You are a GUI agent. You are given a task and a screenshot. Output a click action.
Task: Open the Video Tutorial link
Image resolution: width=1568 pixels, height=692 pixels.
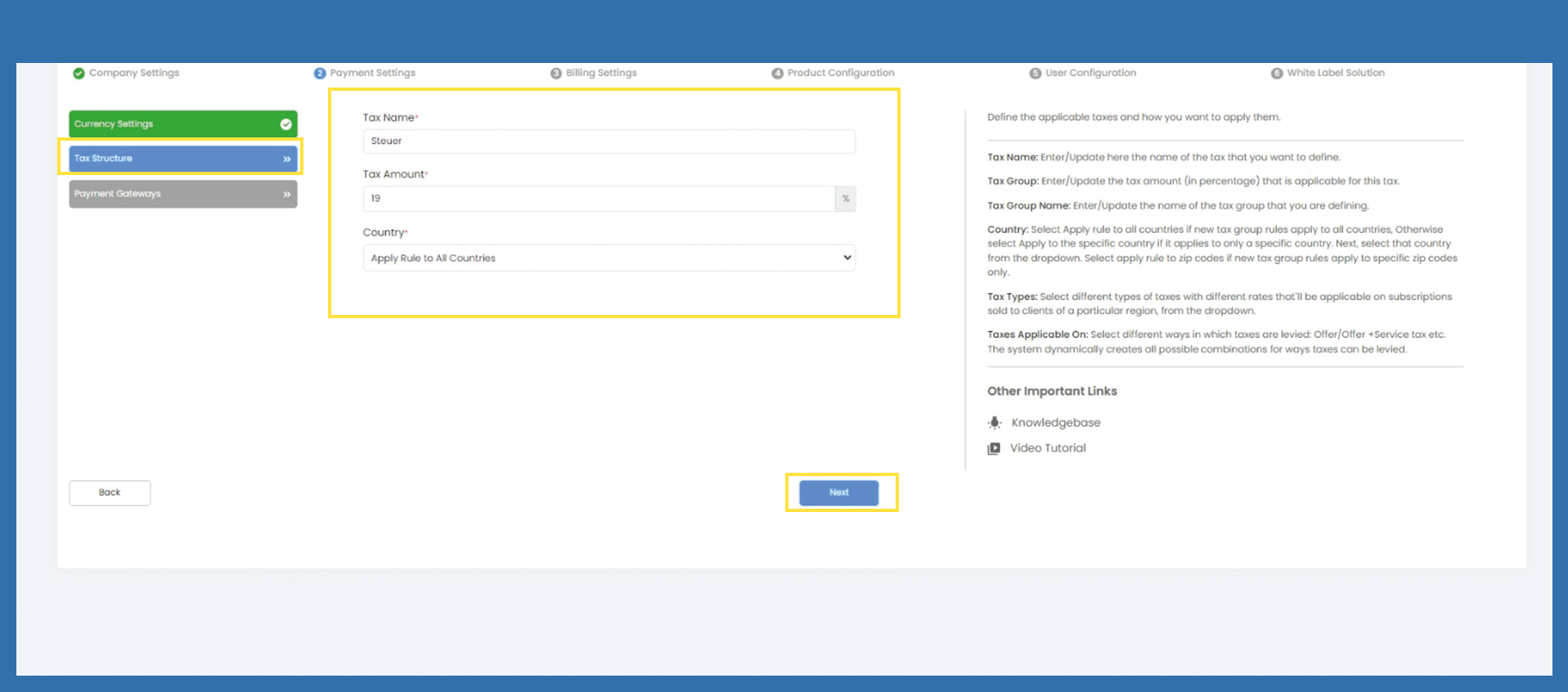[1048, 448]
